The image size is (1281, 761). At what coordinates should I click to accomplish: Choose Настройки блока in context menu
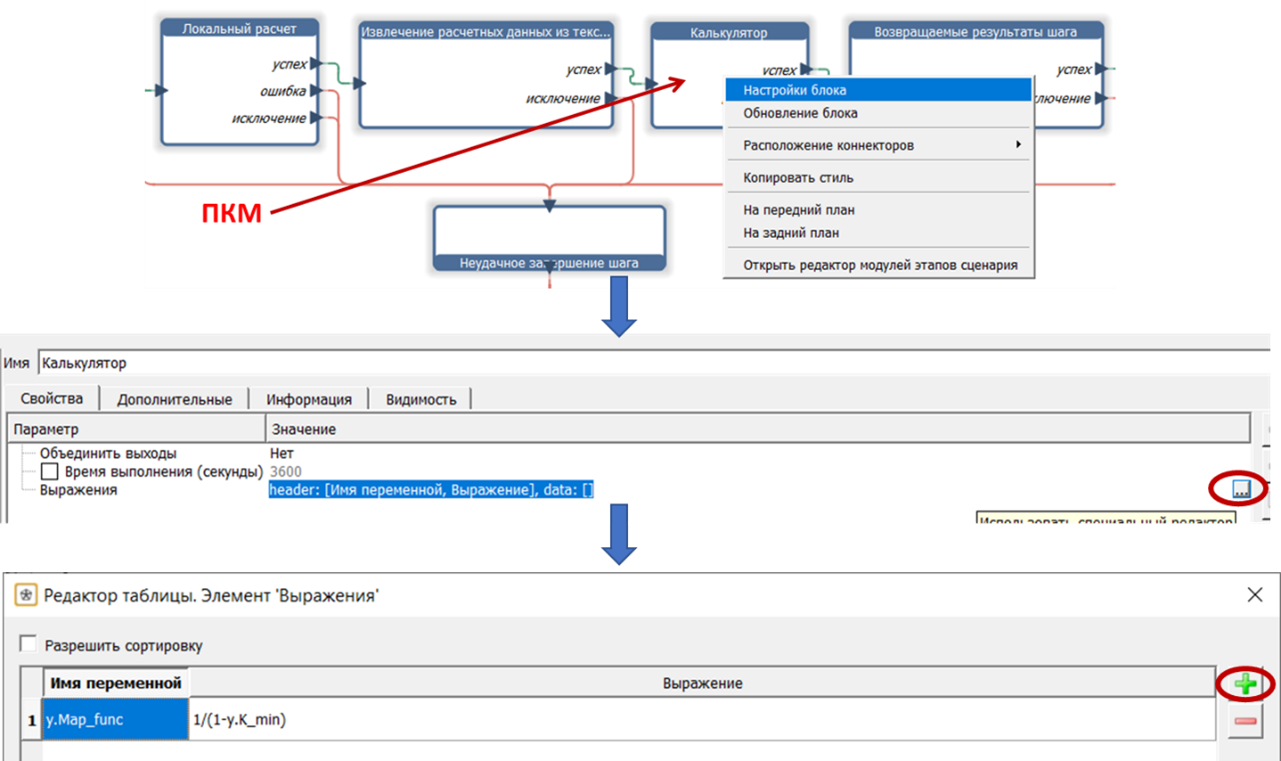tap(877, 90)
